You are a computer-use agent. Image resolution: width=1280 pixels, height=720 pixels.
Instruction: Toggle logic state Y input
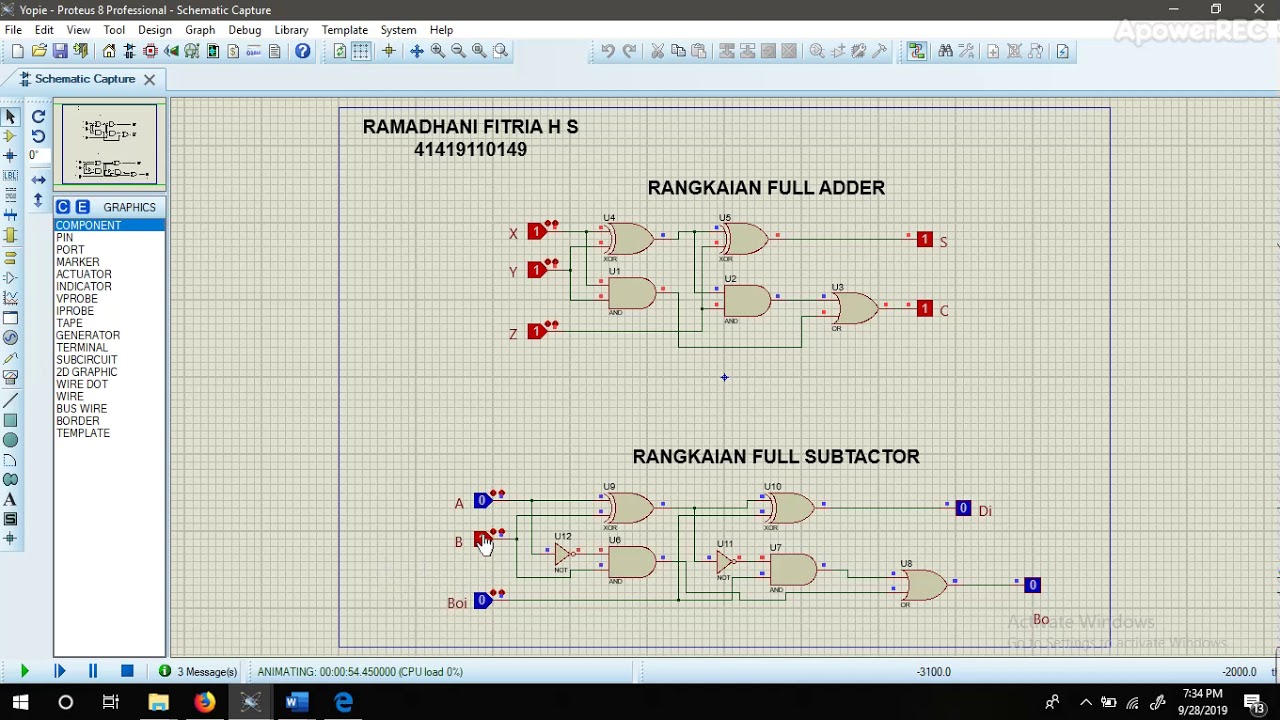tap(536, 270)
